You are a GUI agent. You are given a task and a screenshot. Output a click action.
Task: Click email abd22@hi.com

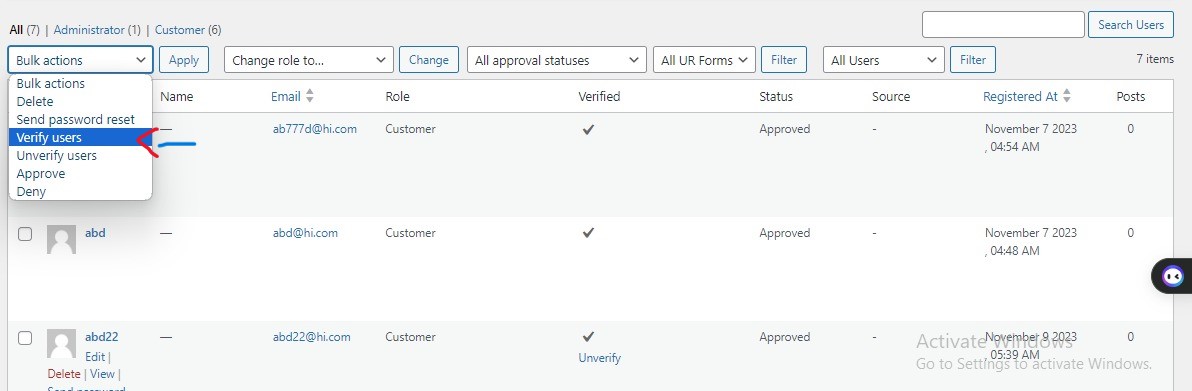click(x=312, y=337)
